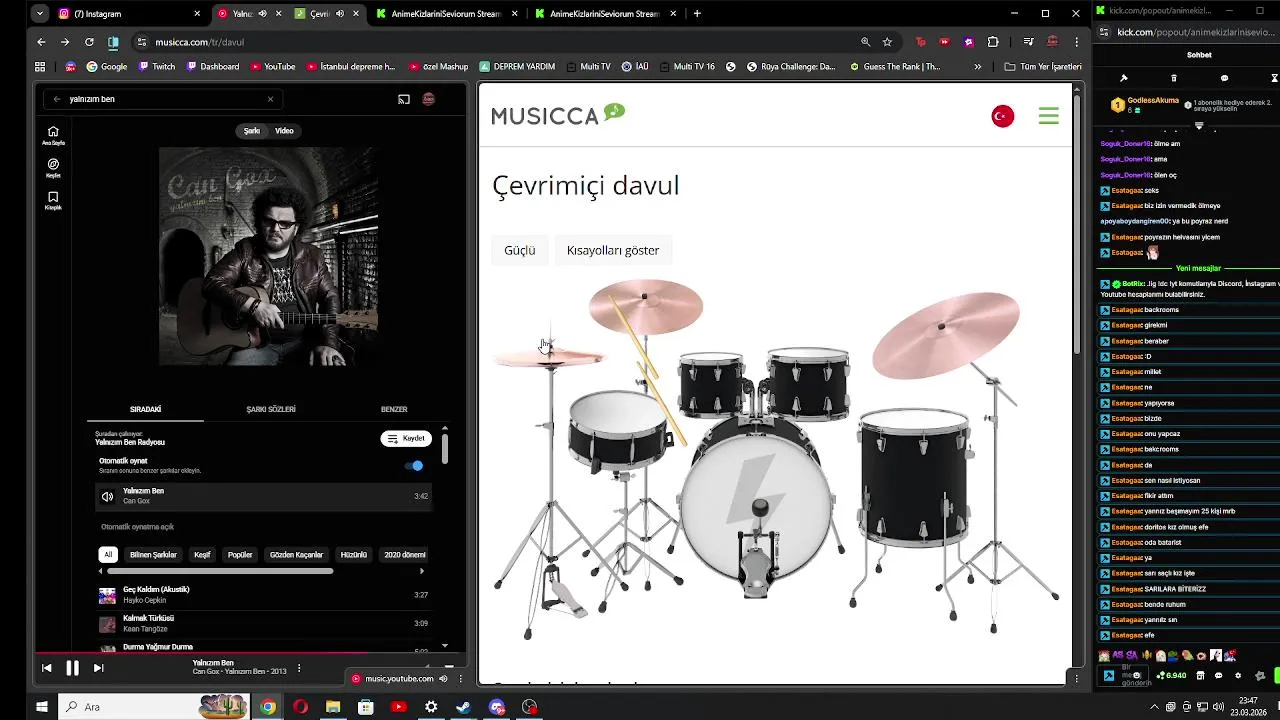Switch to Video mode
This screenshot has width=1280, height=720.
(284, 131)
